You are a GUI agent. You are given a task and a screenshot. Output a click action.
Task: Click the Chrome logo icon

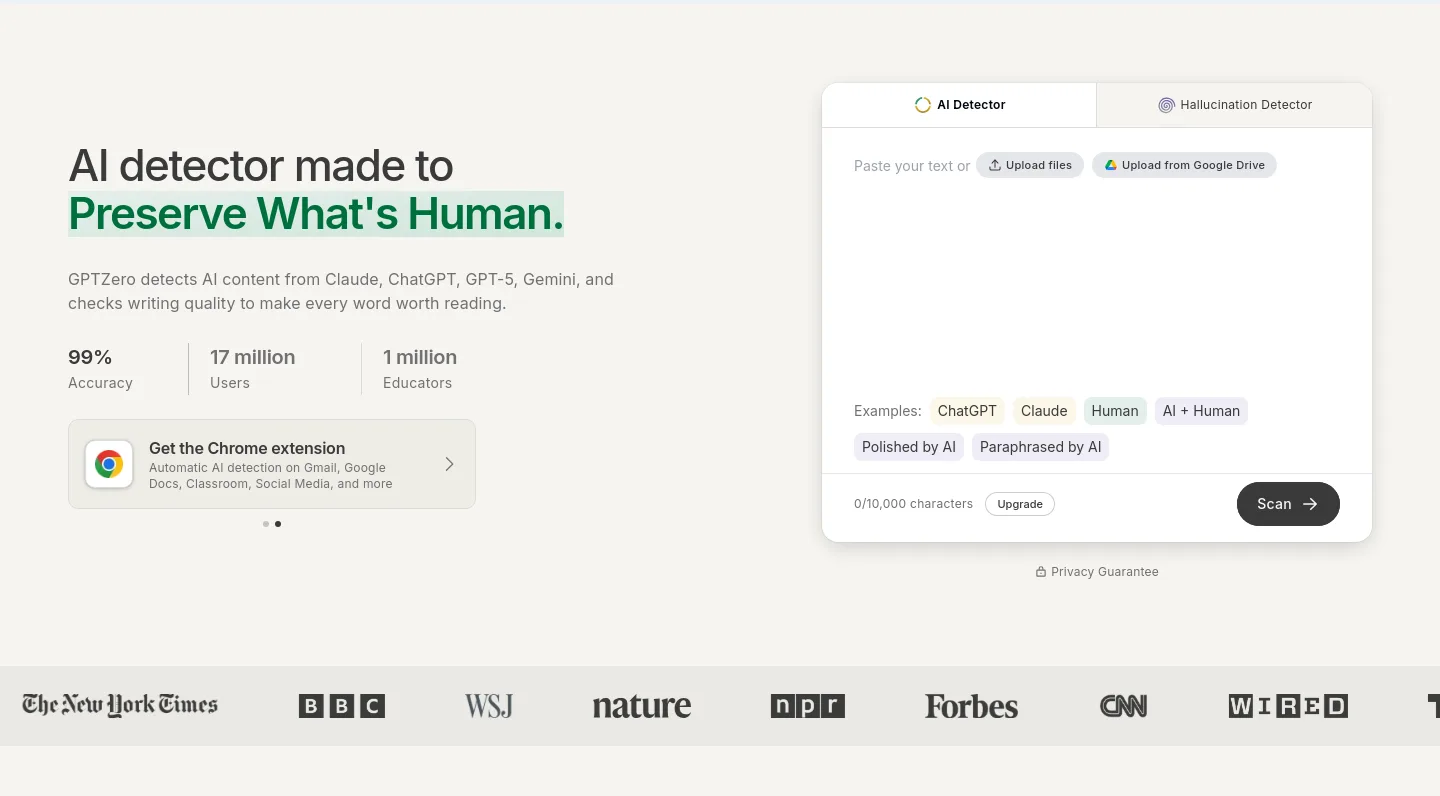(109, 464)
